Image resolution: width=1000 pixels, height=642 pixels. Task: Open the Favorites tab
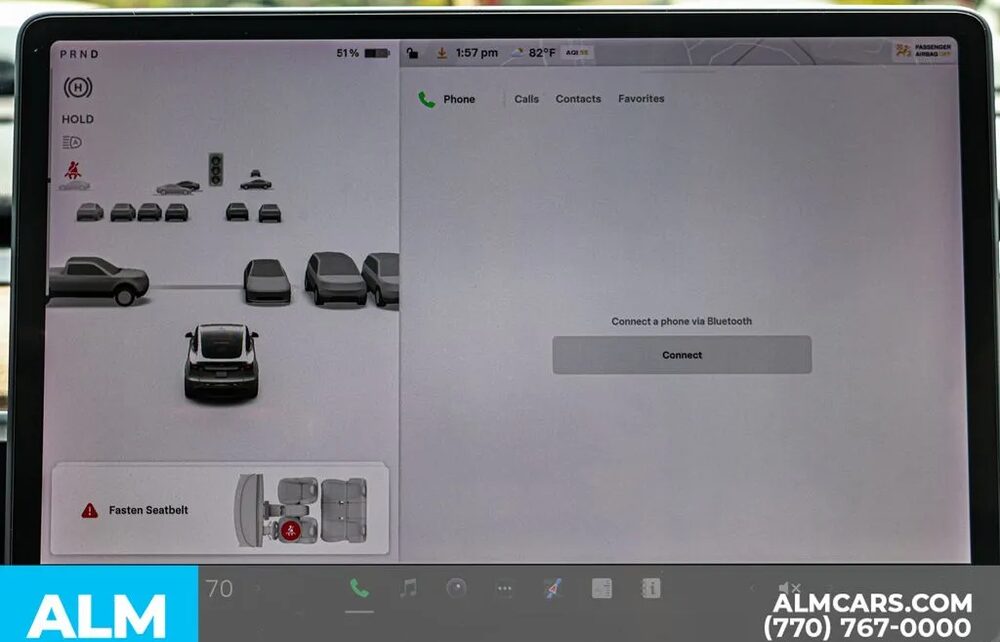pyautogui.click(x=641, y=99)
